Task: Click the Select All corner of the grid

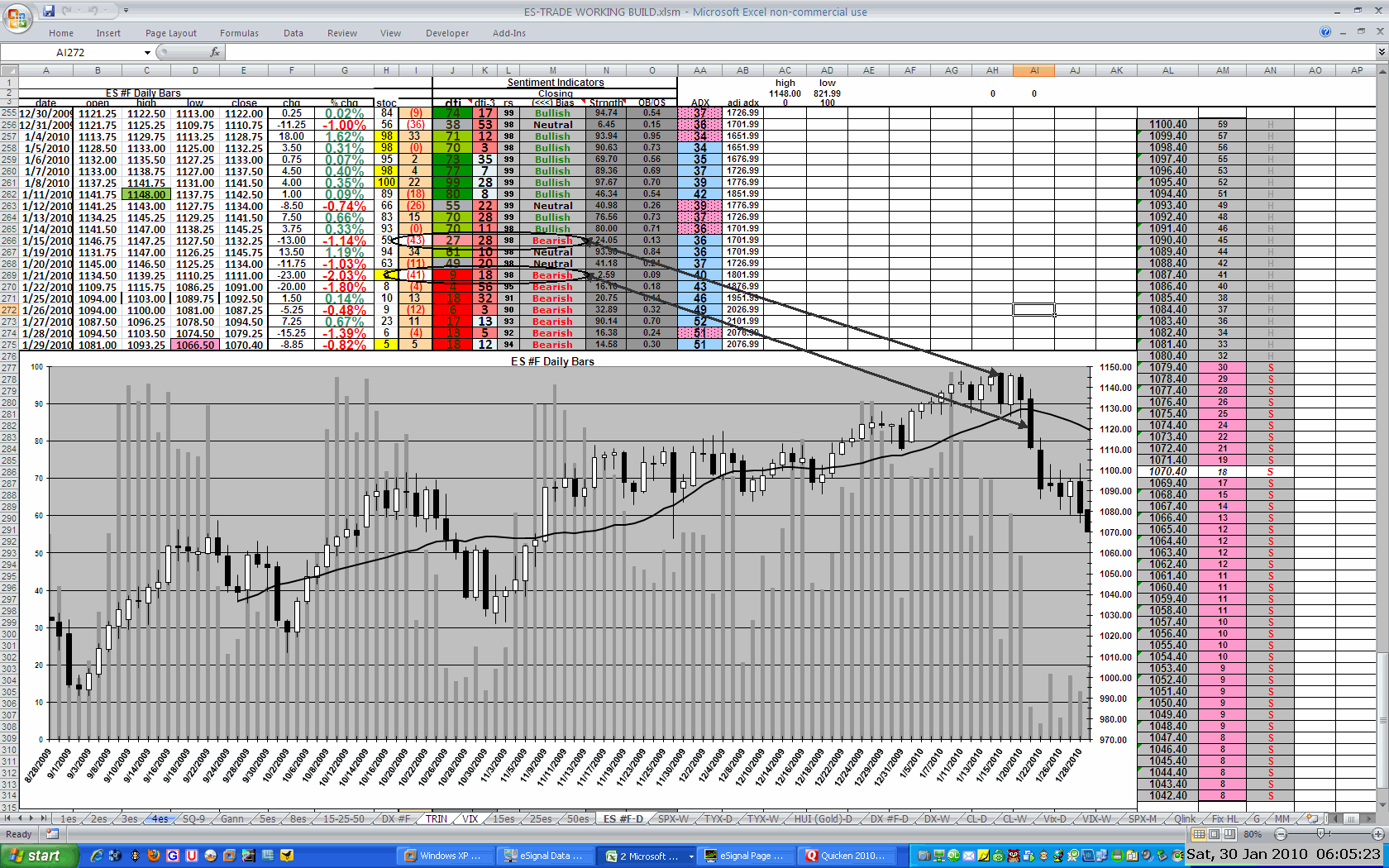Action: [9, 70]
